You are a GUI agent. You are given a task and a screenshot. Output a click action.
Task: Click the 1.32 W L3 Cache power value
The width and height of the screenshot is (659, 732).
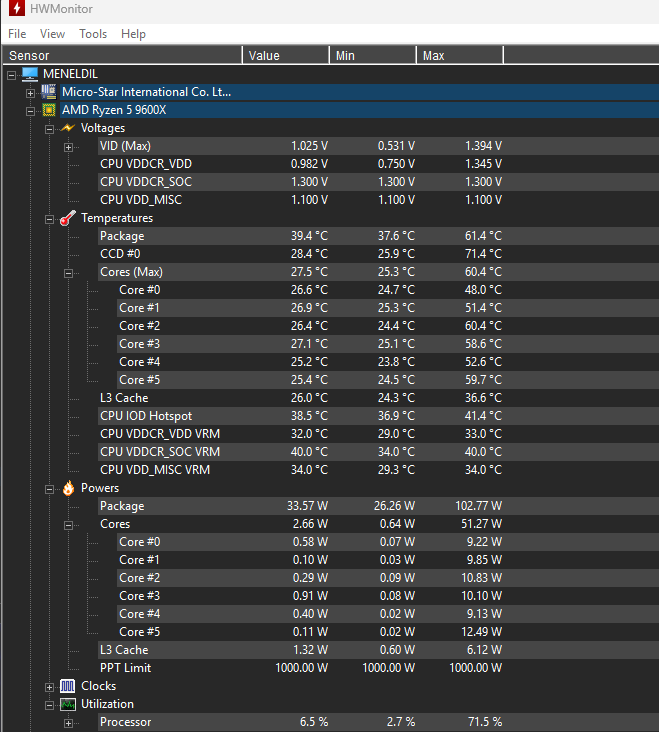(310, 650)
